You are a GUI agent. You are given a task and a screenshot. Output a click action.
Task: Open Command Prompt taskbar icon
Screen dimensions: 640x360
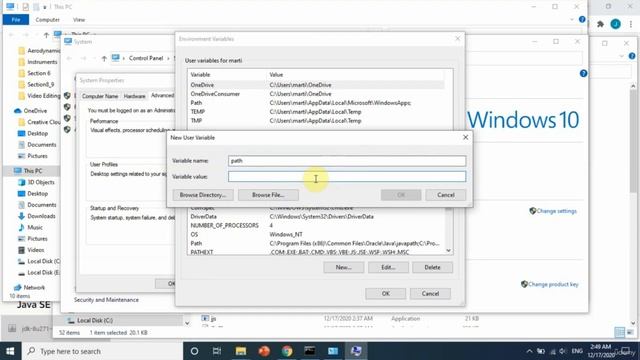[310, 351]
